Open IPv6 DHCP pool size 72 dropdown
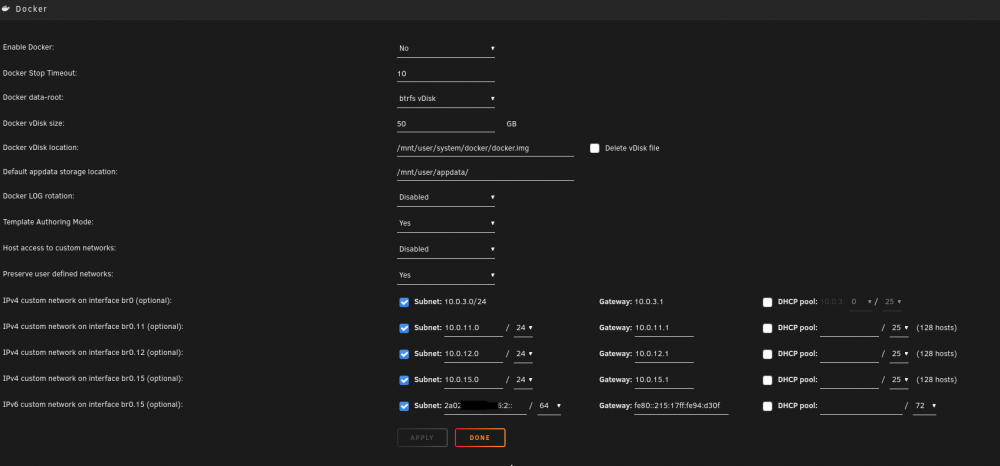 925,406
